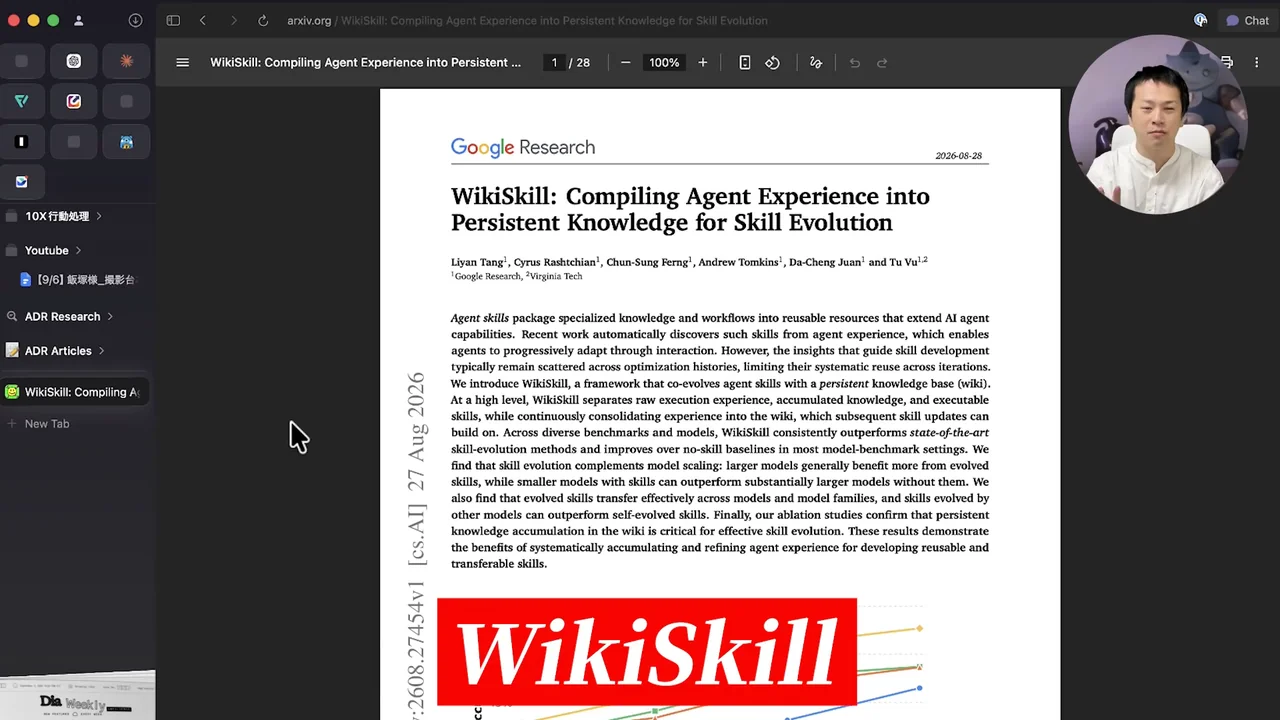Image resolution: width=1280 pixels, height=720 pixels.
Task: Zoom out the PDF with minus button
Action: tap(626, 62)
